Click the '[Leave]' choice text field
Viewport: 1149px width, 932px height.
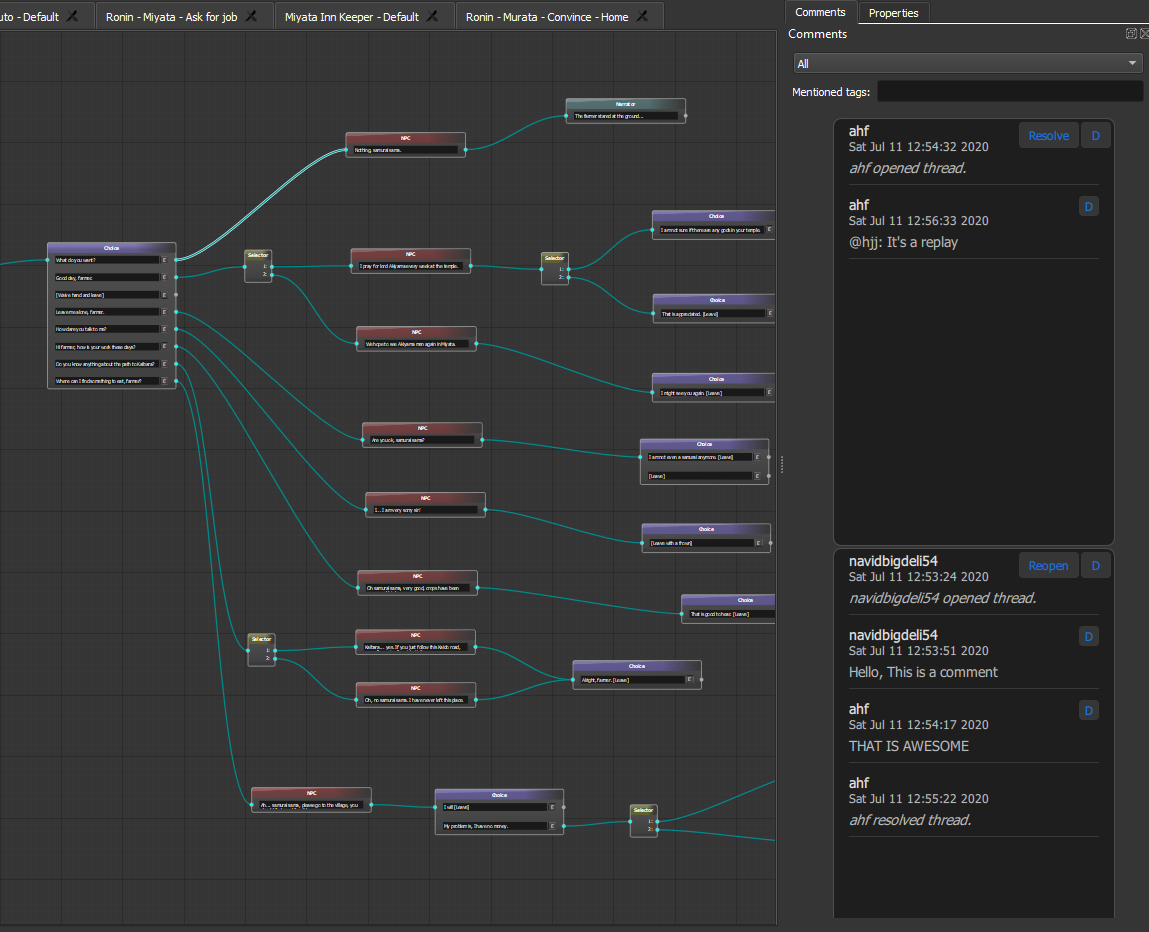700,476
